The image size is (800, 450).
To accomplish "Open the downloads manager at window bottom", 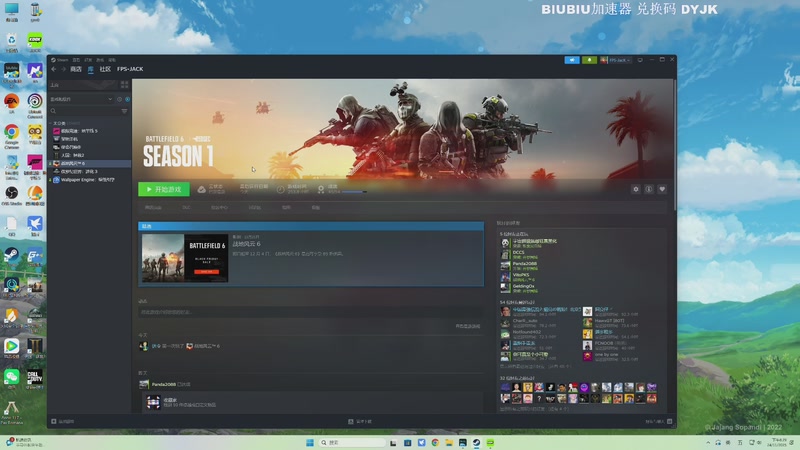I will (360, 421).
